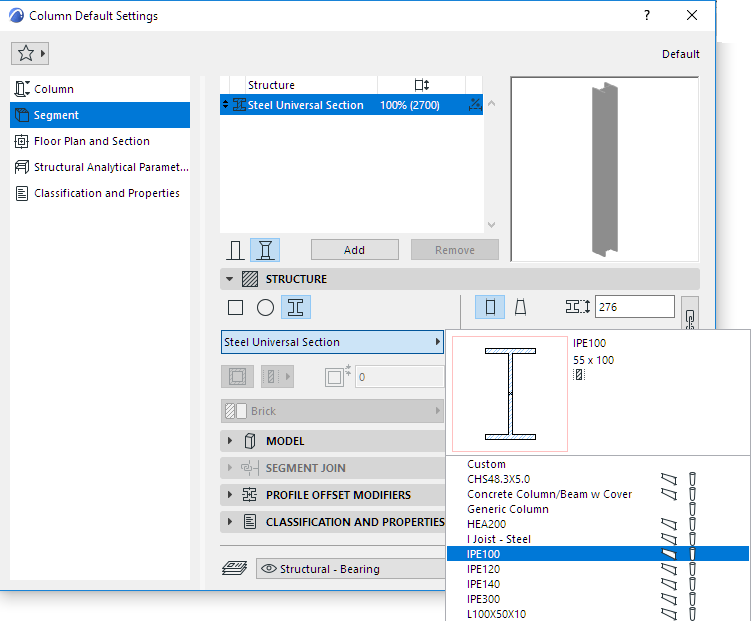Click the veneer thickness icon
Image resolution: width=753 pixels, height=621 pixels.
[x=338, y=376]
